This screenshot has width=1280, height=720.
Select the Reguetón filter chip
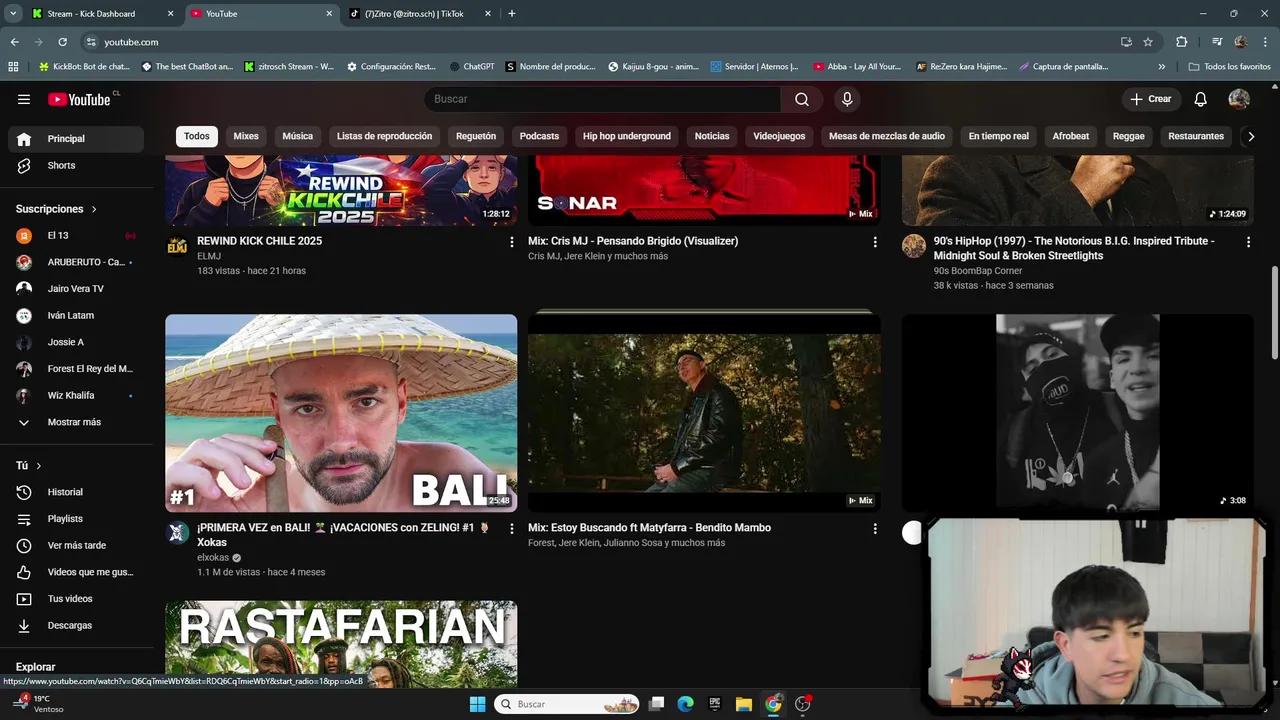[476, 136]
